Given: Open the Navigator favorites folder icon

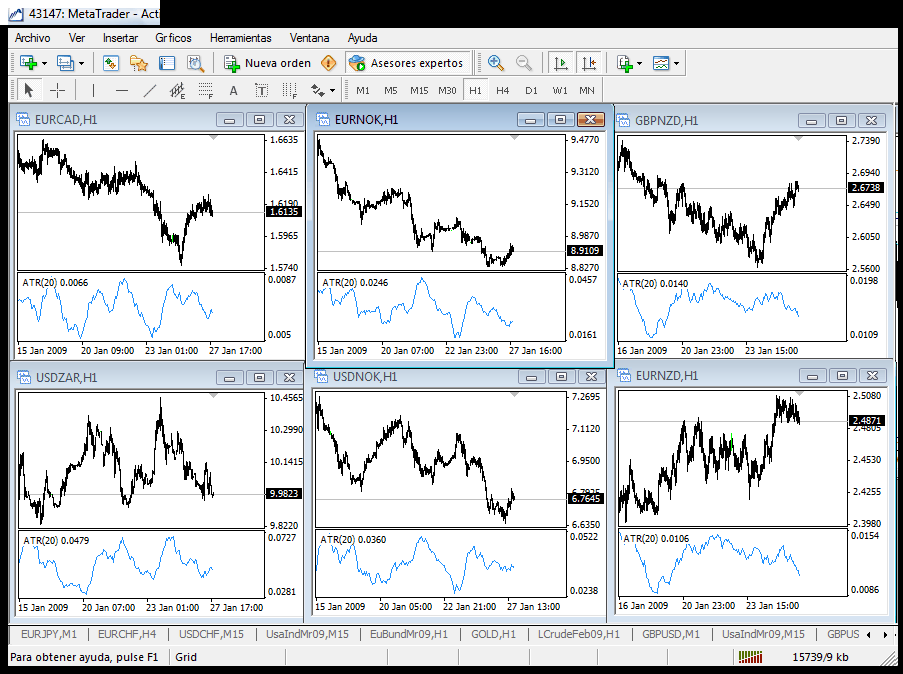Looking at the screenshot, I should [x=139, y=63].
